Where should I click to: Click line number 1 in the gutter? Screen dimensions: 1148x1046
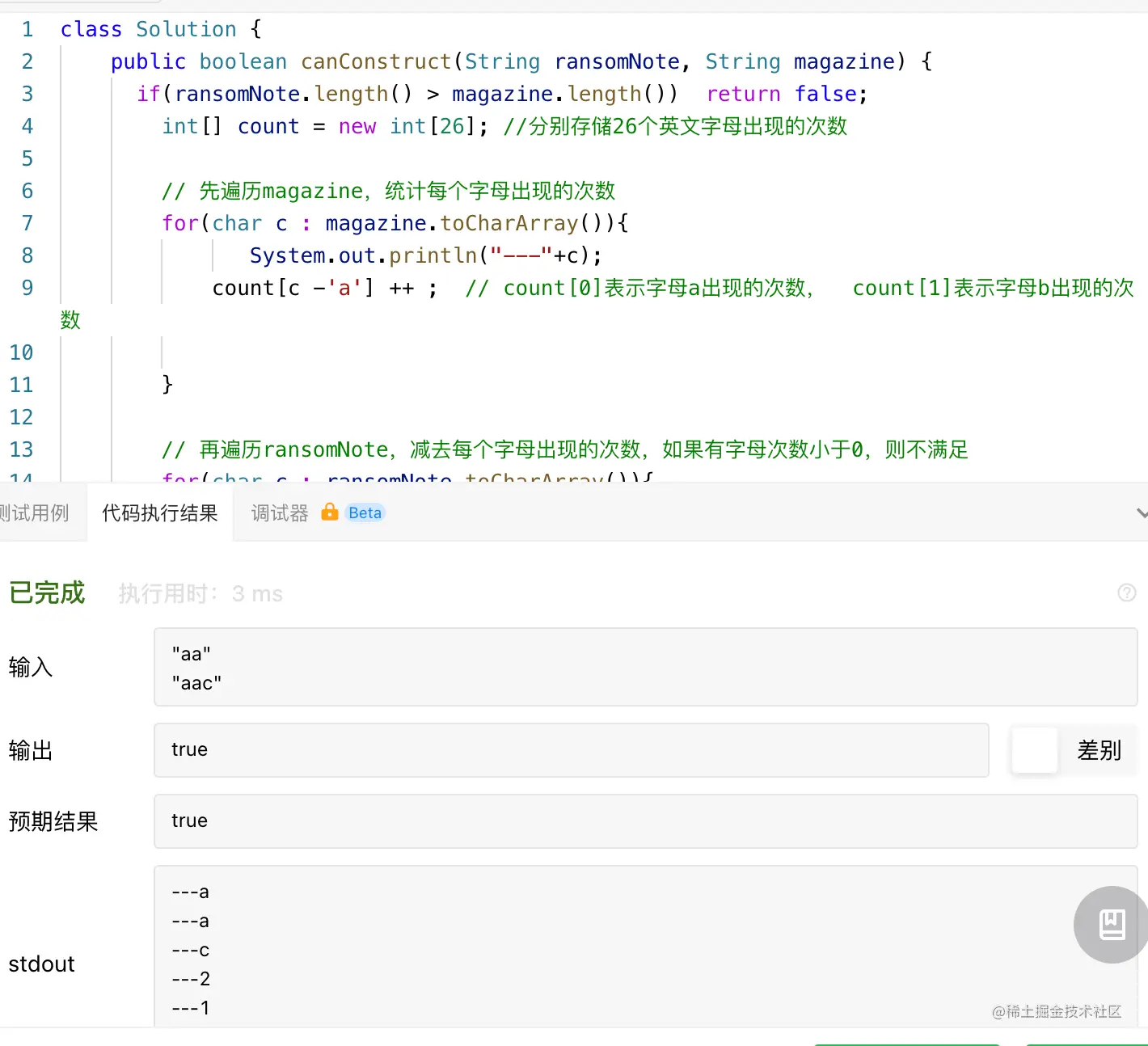[x=27, y=29]
